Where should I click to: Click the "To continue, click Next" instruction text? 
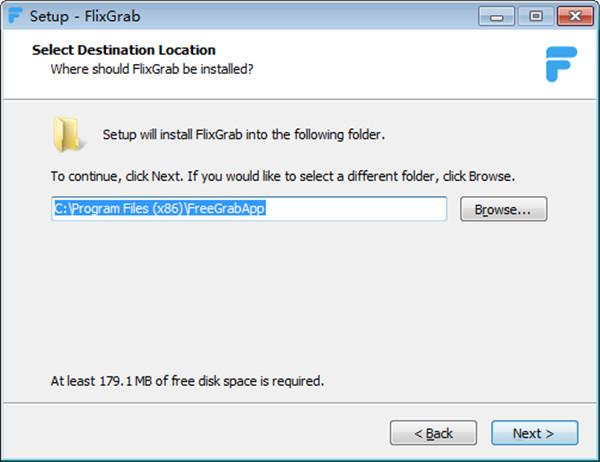click(283, 176)
